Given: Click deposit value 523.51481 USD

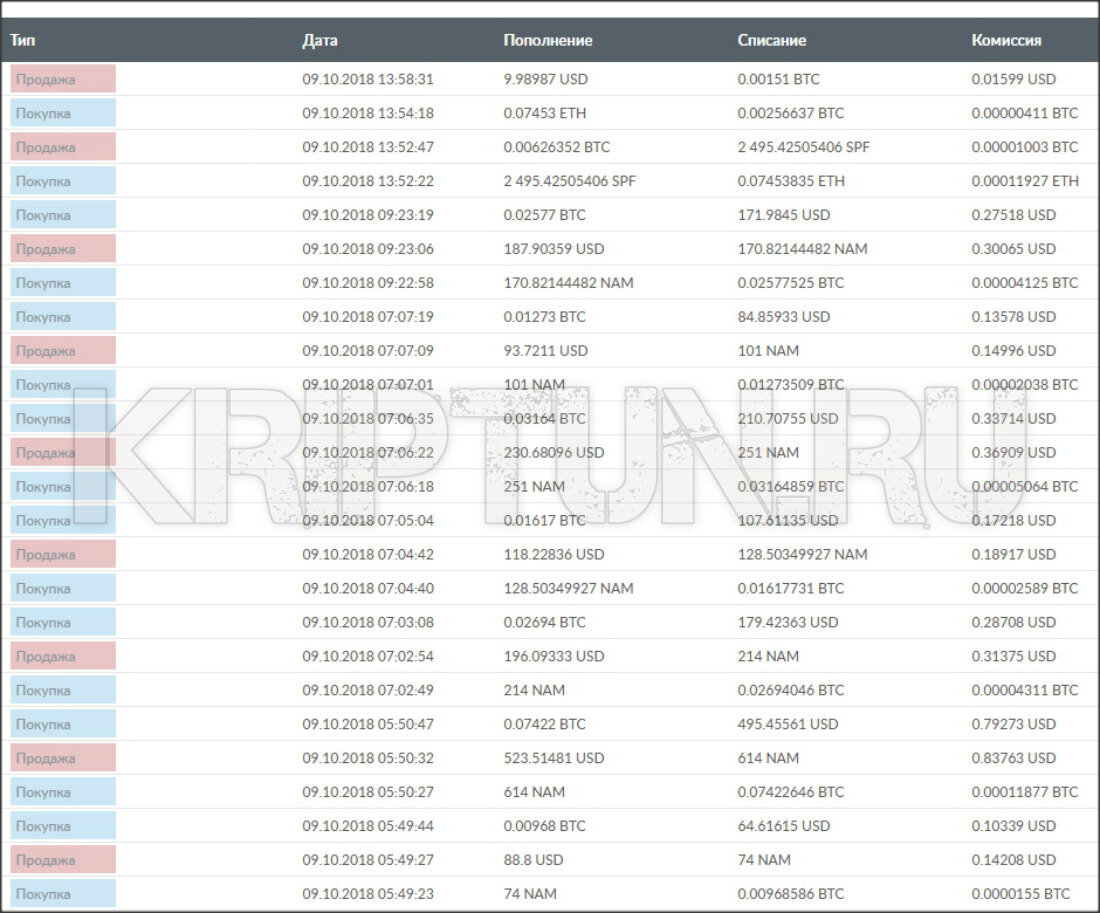Looking at the screenshot, I should pos(554,758).
